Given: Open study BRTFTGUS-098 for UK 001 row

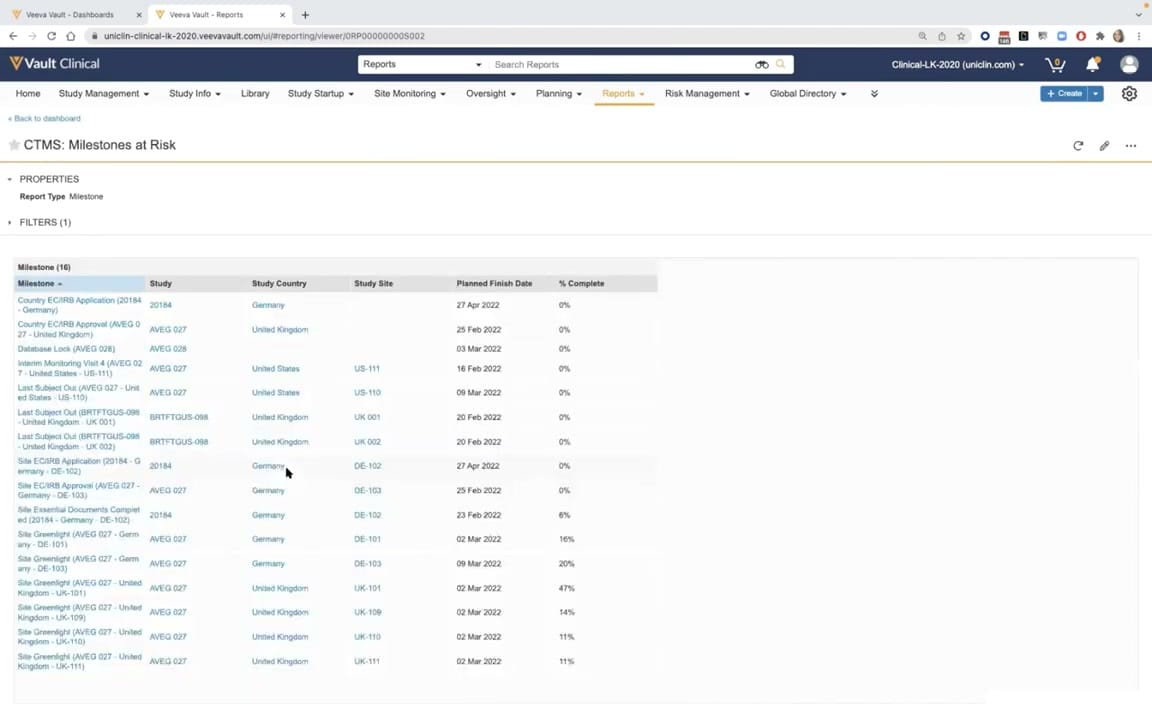Looking at the screenshot, I should click(x=179, y=417).
